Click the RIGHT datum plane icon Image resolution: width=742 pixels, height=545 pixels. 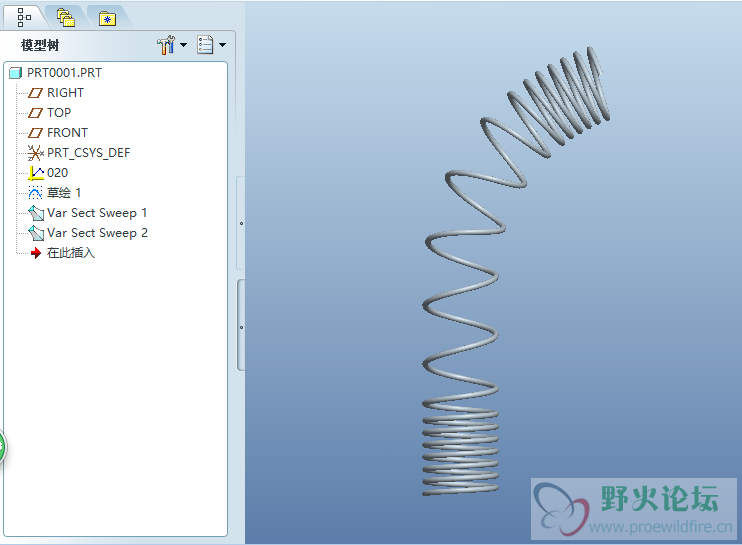(x=35, y=93)
